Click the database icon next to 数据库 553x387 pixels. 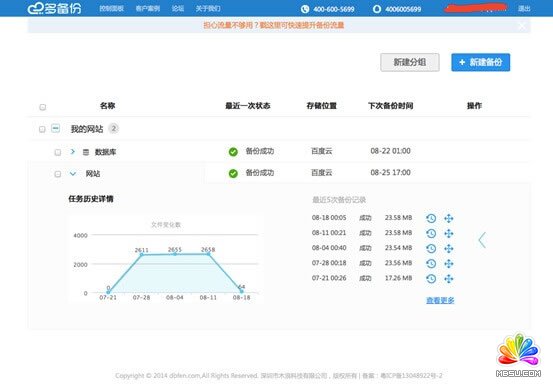[86, 152]
